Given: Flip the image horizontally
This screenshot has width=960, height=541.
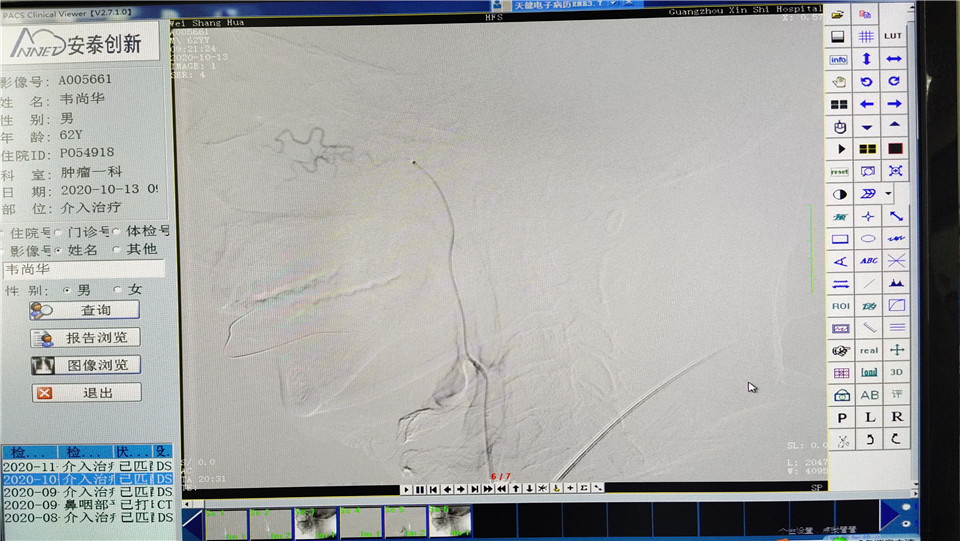Looking at the screenshot, I should click(x=894, y=59).
